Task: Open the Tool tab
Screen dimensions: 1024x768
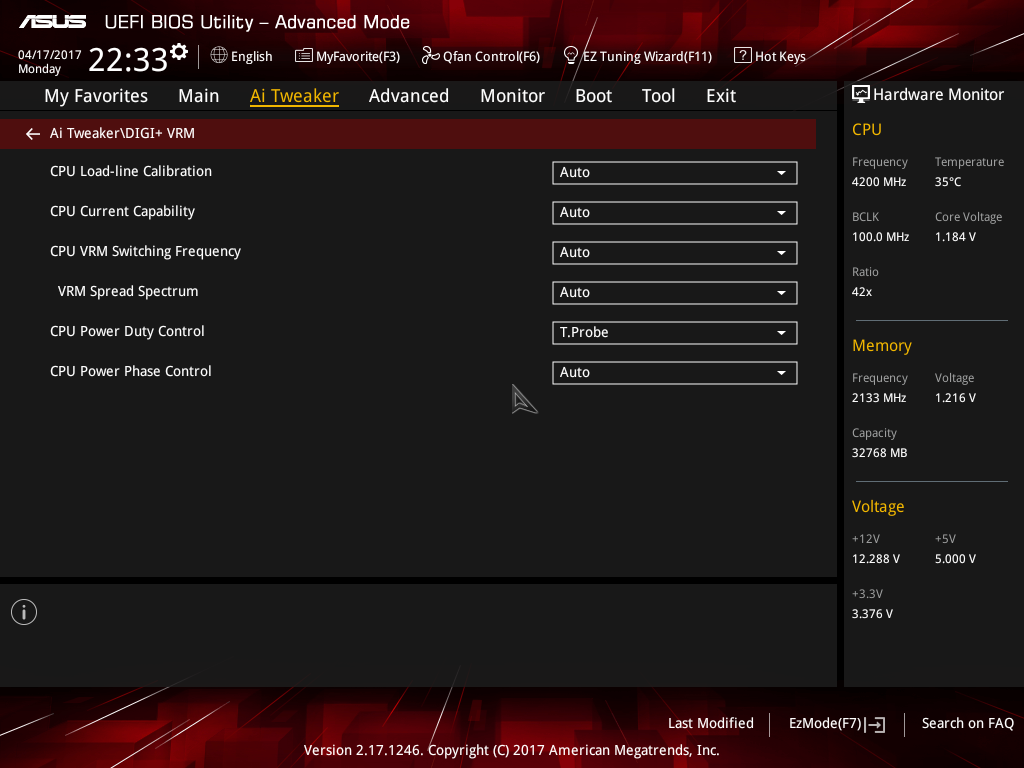Action: click(x=658, y=96)
